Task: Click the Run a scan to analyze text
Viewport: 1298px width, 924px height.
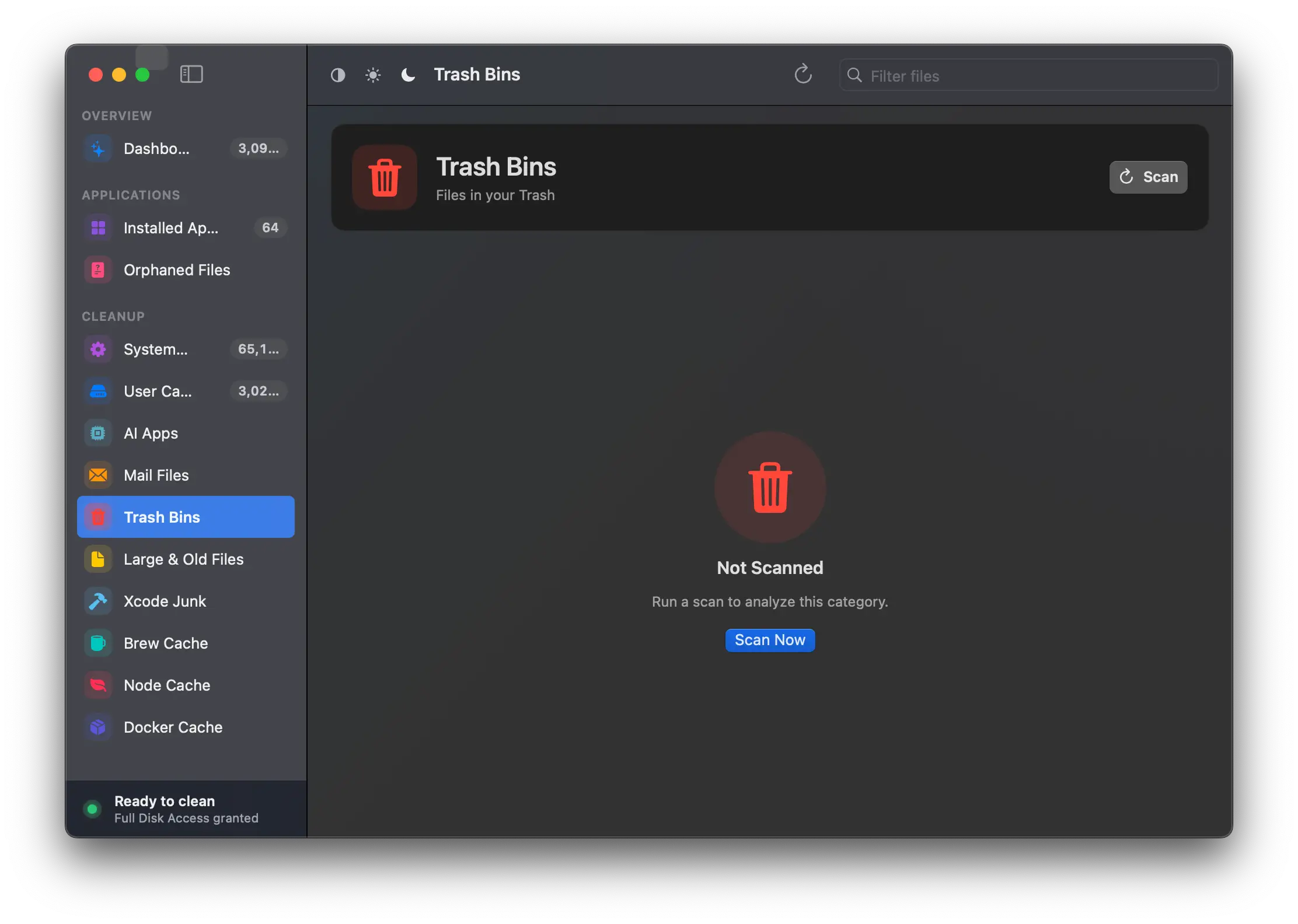Action: 770,601
